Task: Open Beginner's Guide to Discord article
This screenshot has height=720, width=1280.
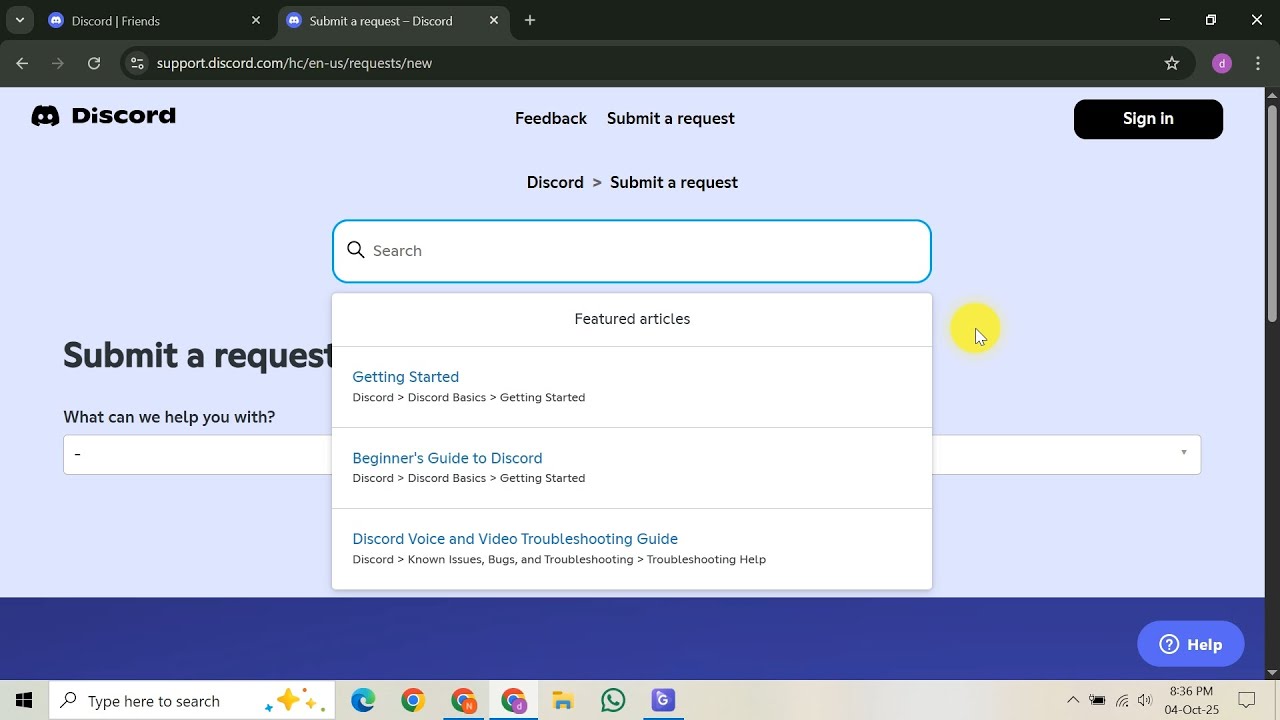Action: coord(447,458)
